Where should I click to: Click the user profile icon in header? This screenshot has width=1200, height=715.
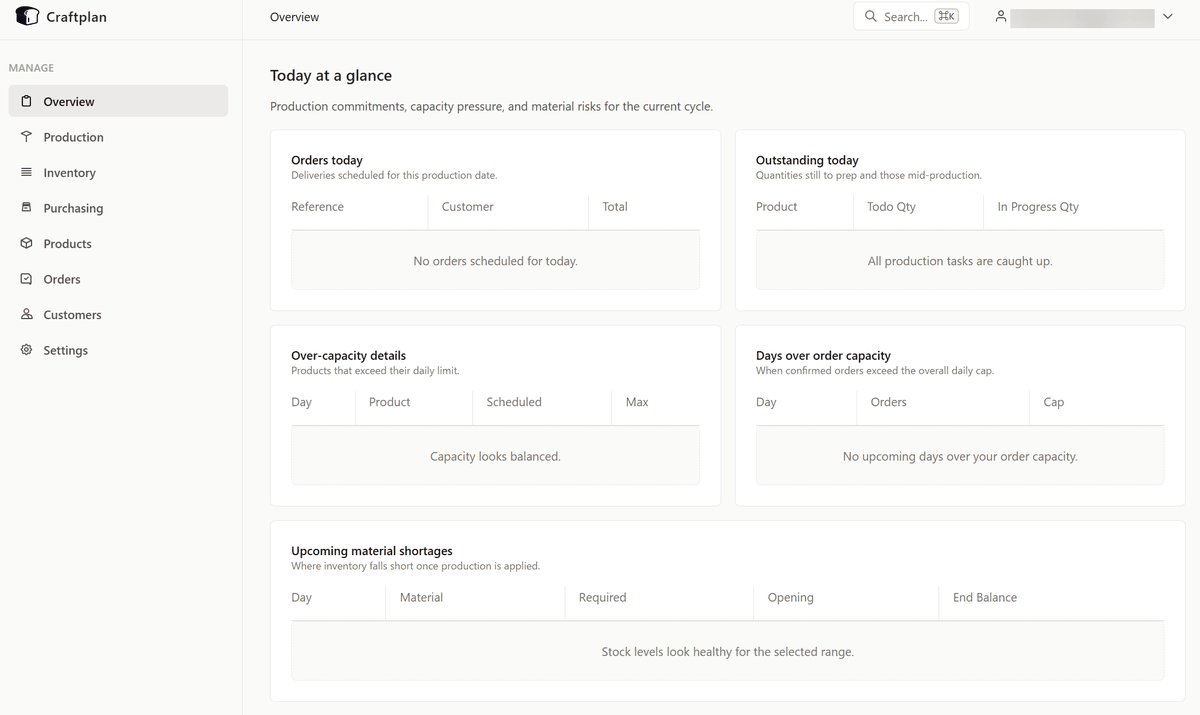(x=1000, y=17)
